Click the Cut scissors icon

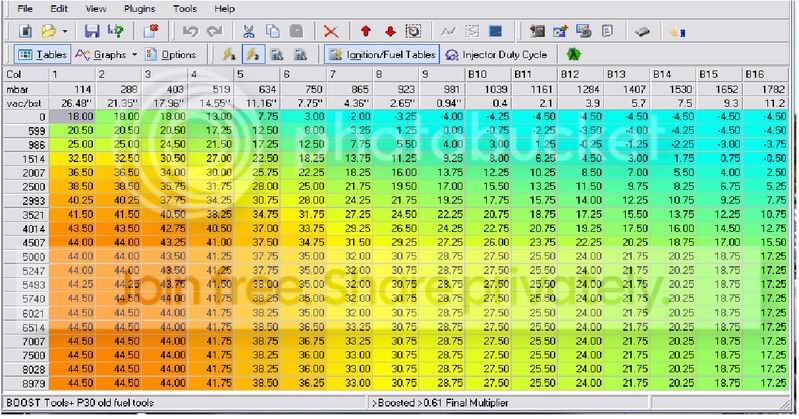click(x=248, y=32)
